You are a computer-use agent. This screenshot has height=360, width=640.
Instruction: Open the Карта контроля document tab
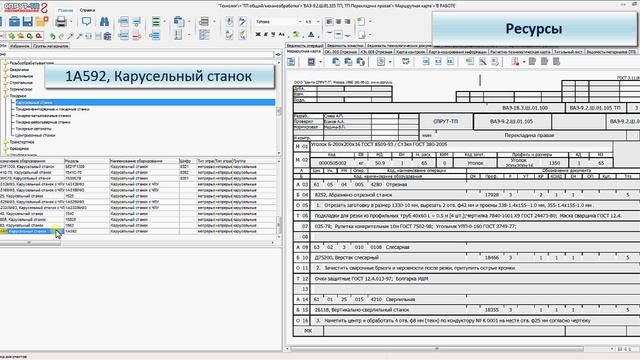pos(411,52)
